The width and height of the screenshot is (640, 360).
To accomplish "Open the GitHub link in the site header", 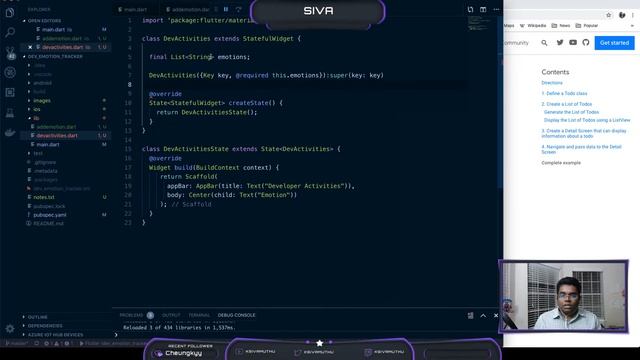I will coord(586,42).
